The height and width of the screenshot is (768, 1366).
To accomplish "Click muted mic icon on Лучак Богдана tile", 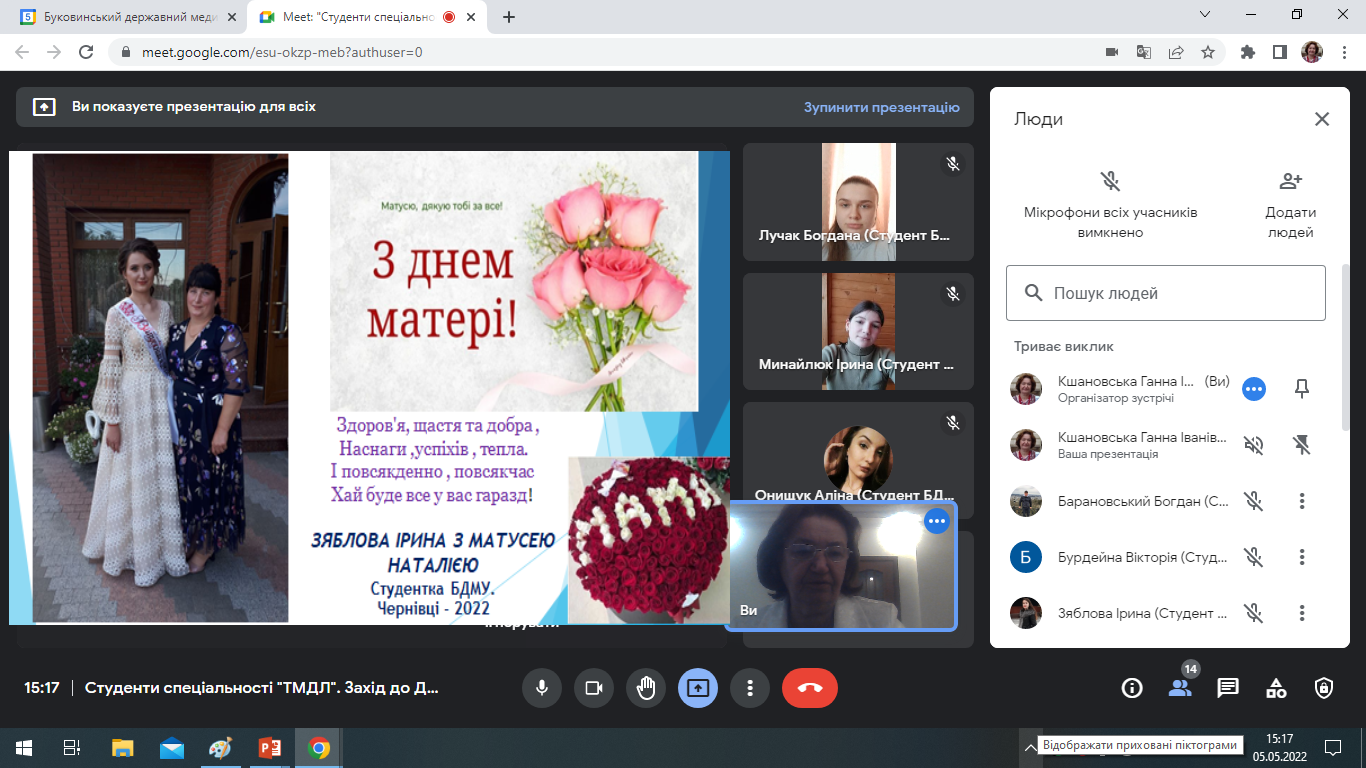I will (x=953, y=163).
